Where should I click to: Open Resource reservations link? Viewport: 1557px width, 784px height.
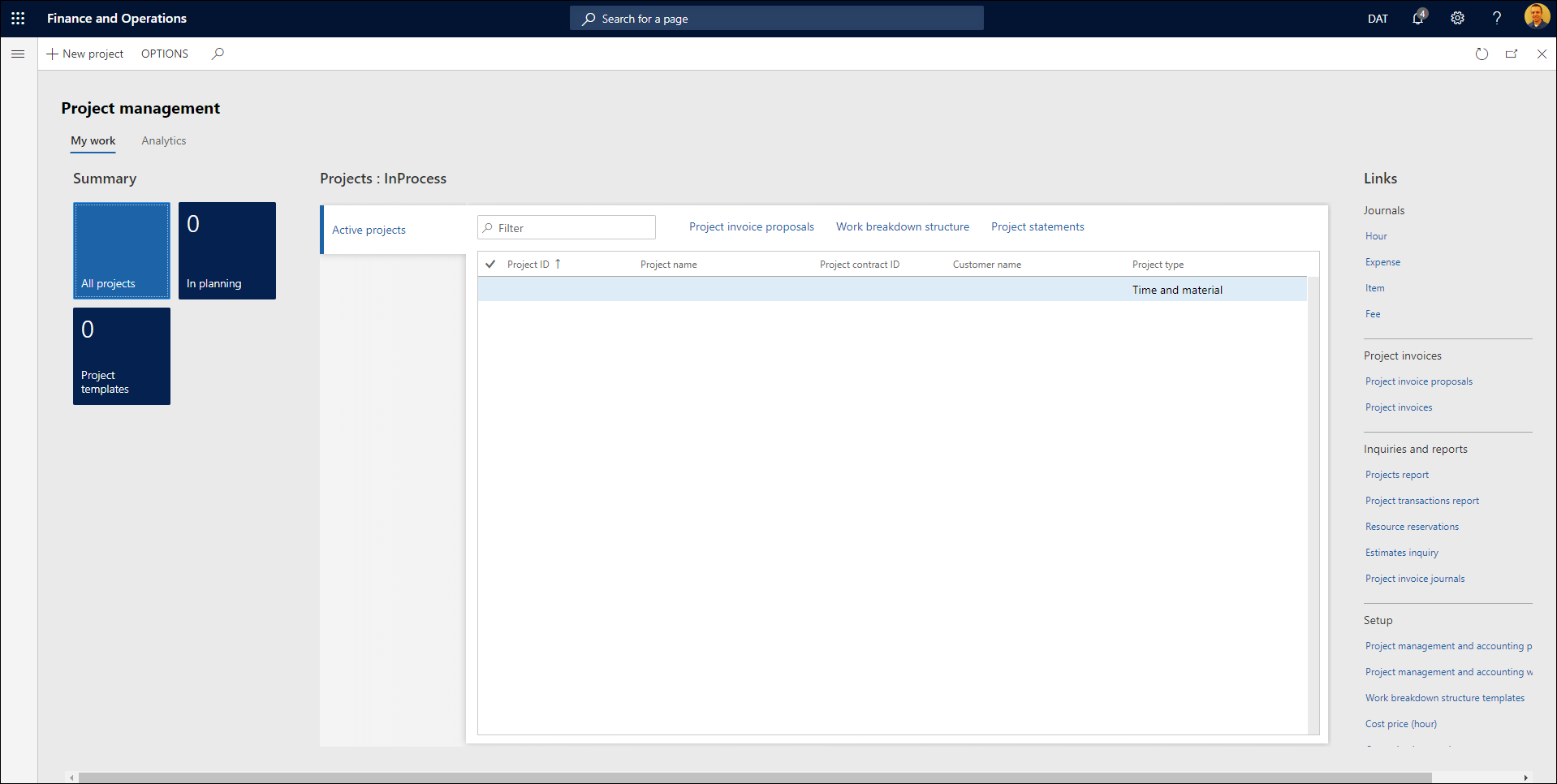[x=1412, y=527]
